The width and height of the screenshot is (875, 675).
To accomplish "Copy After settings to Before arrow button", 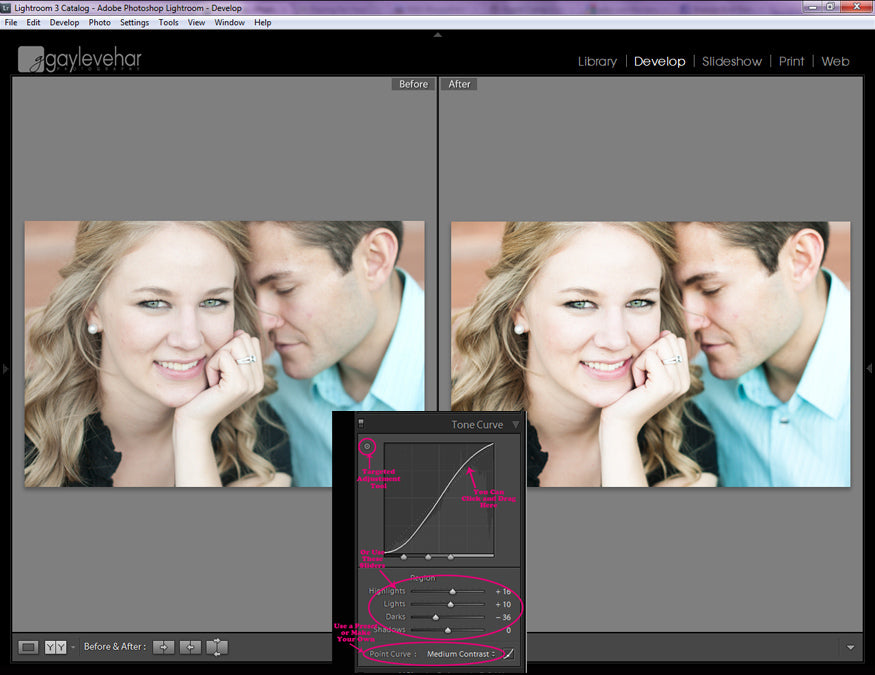I will (x=190, y=647).
